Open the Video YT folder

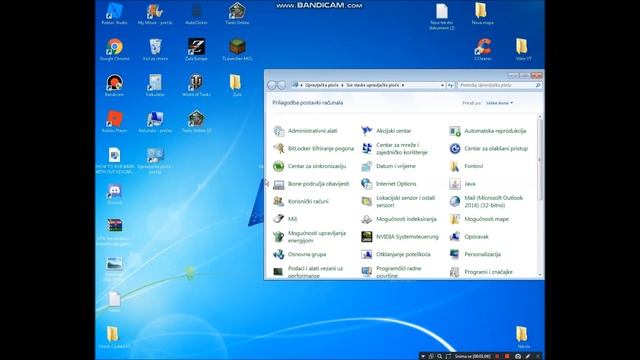click(x=523, y=49)
